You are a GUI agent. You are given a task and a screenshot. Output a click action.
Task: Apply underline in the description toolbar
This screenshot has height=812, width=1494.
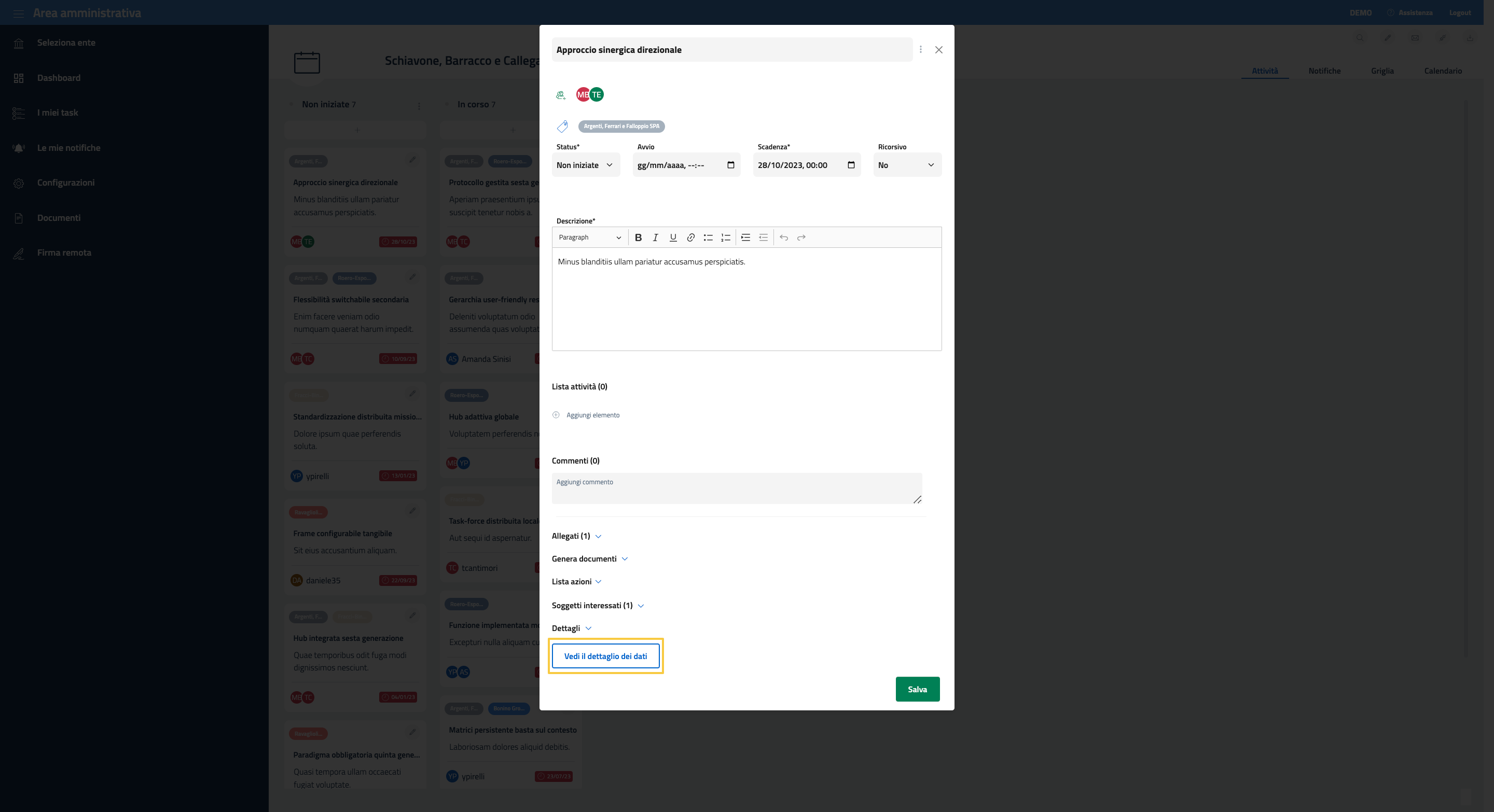point(673,237)
